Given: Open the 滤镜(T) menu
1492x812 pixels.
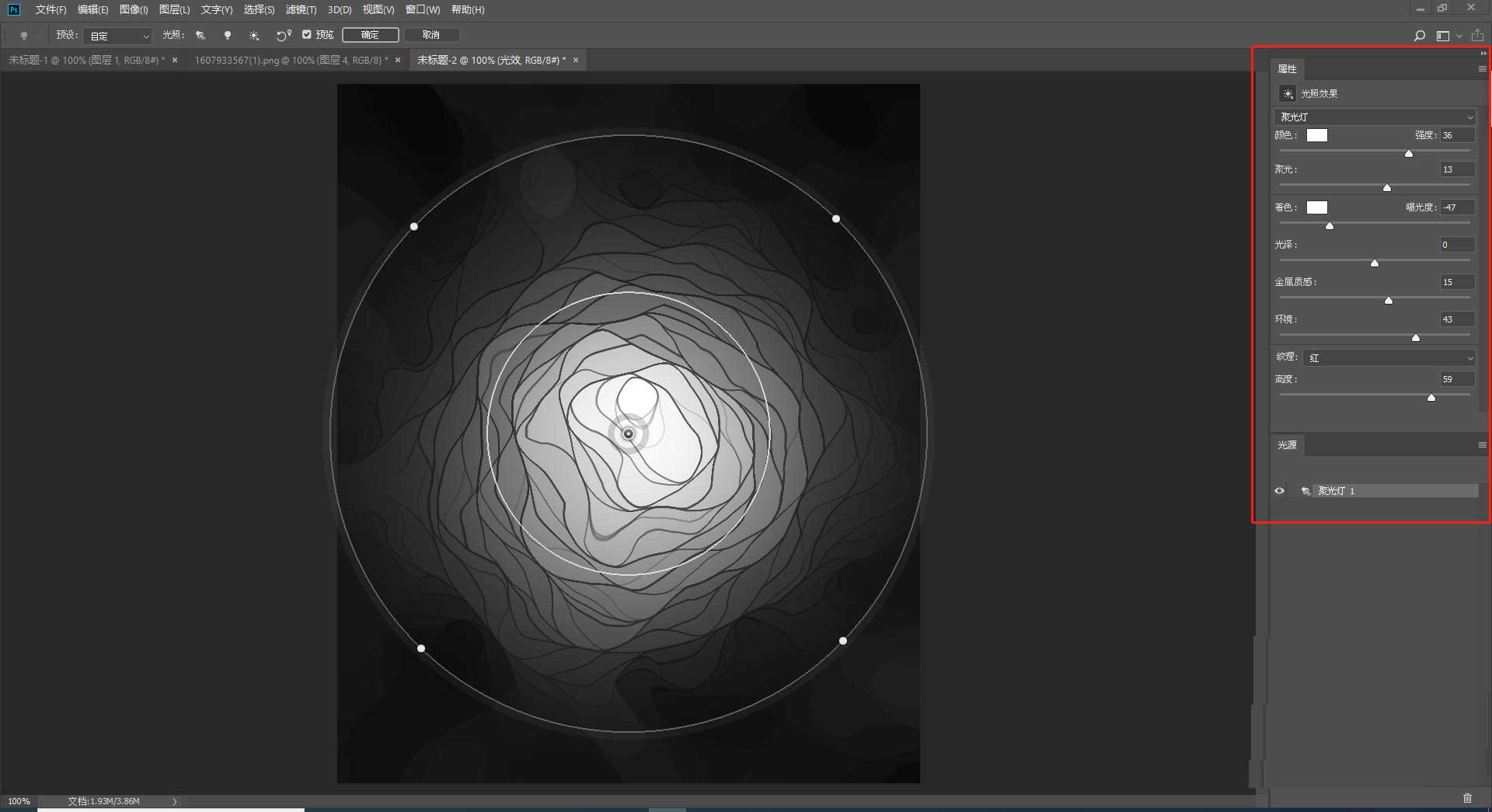Looking at the screenshot, I should [301, 10].
